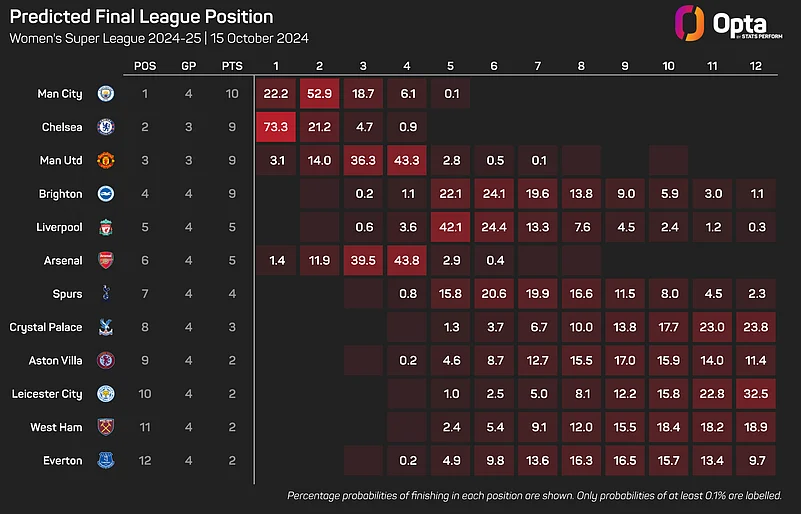Click the Brighton club crest

click(105, 194)
